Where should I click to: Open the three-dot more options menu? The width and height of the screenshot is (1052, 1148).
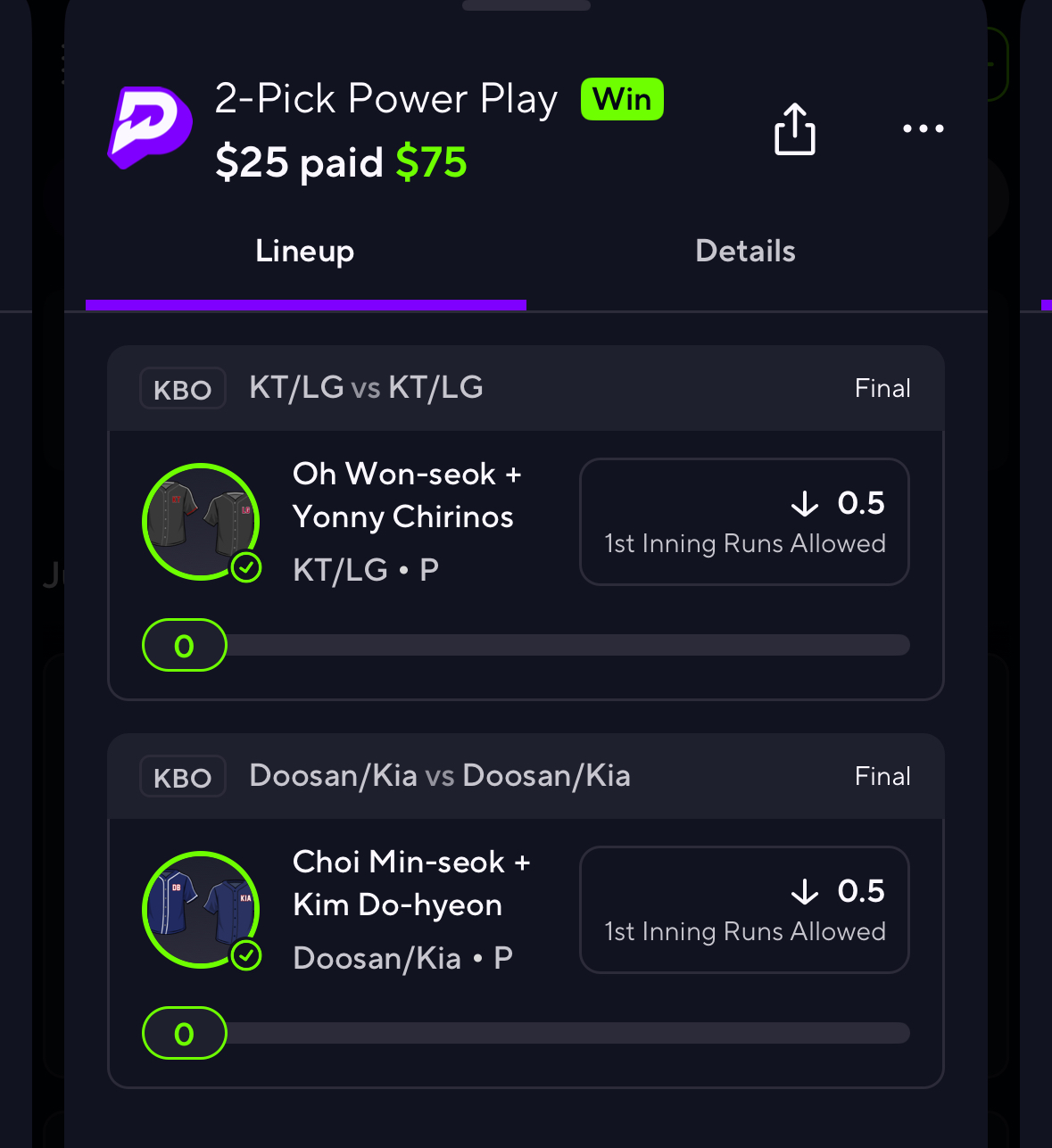(x=923, y=128)
